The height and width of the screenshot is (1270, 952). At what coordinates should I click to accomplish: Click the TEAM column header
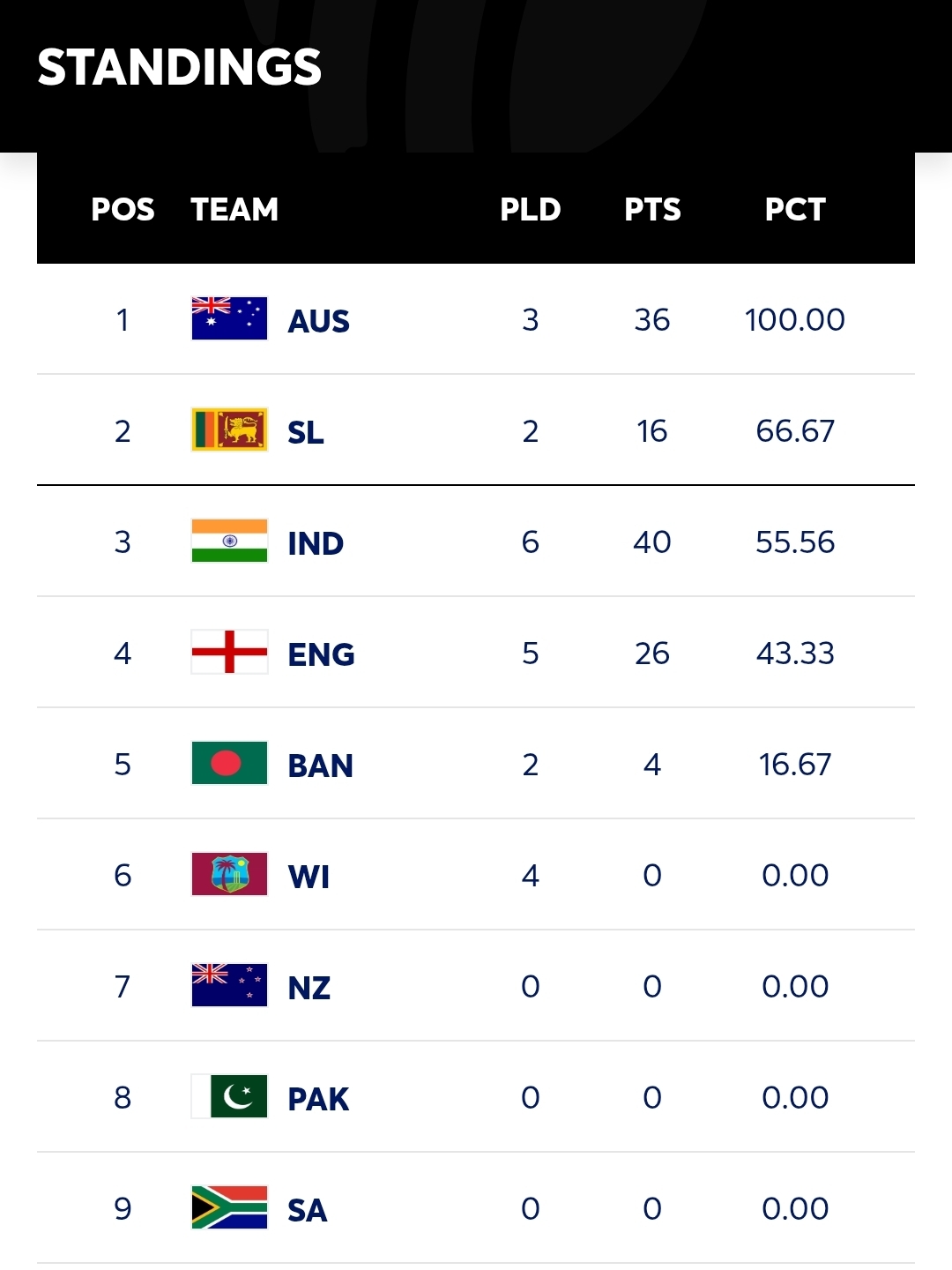[234, 209]
